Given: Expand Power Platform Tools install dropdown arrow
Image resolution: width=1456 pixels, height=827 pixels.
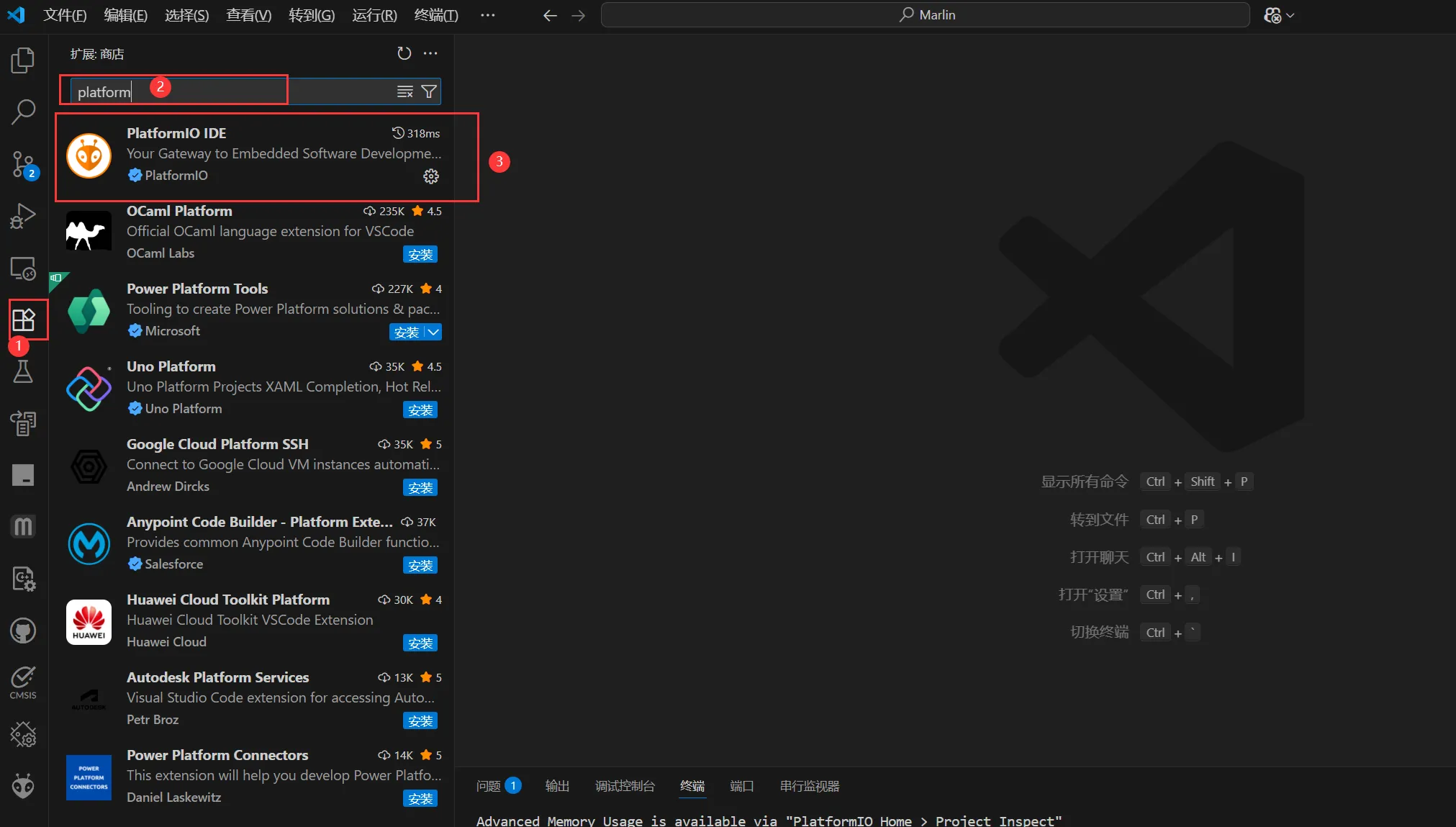Looking at the screenshot, I should [433, 332].
